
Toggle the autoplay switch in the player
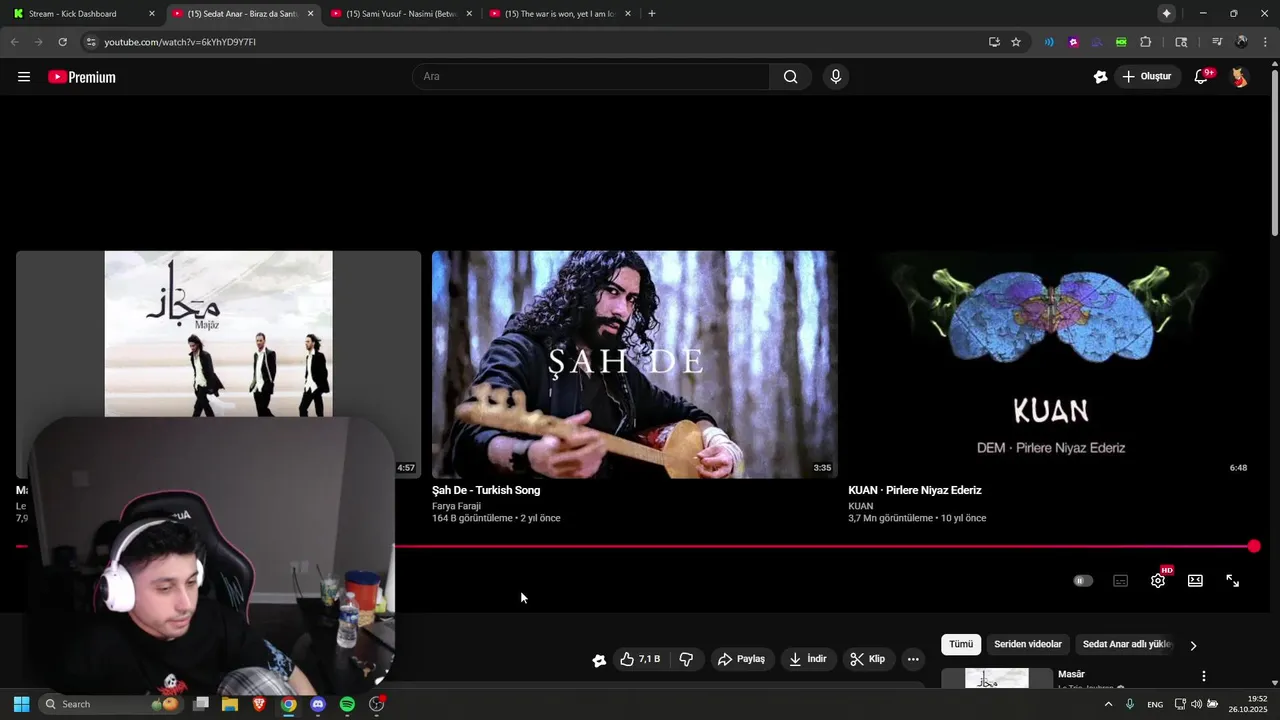click(x=1083, y=581)
